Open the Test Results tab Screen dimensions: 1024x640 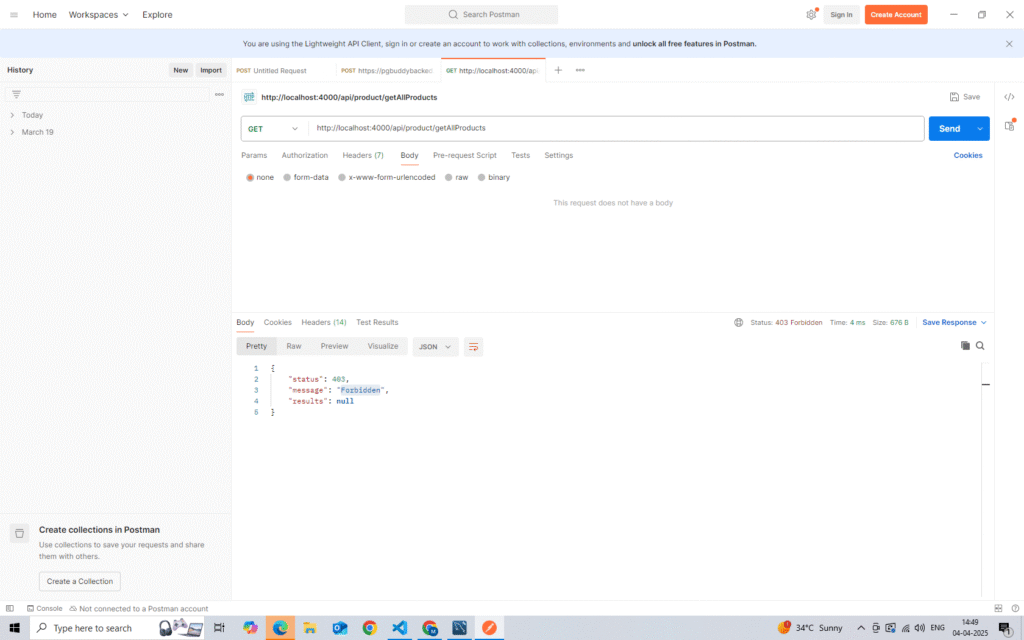(x=377, y=322)
